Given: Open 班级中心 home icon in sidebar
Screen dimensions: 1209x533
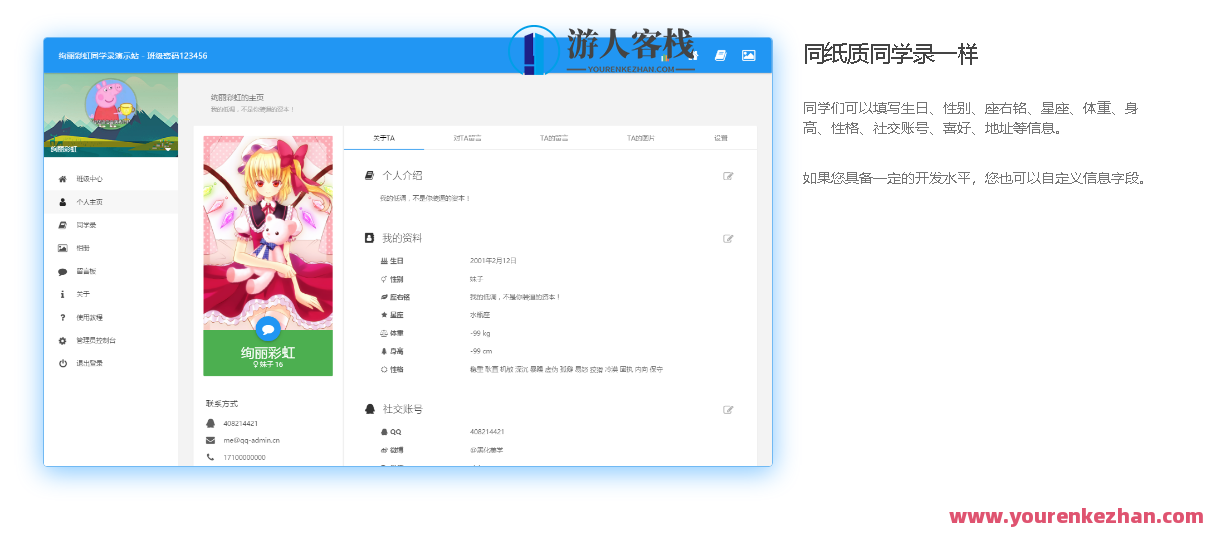Looking at the screenshot, I should click(62, 179).
